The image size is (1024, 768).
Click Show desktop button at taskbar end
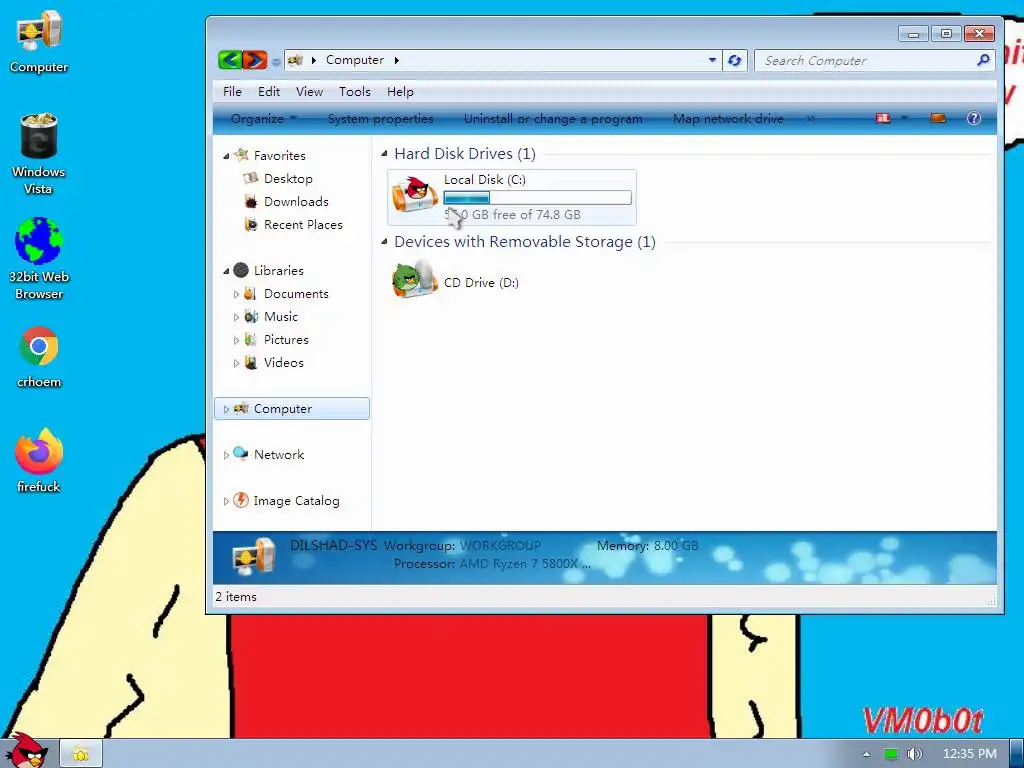(x=1016, y=754)
